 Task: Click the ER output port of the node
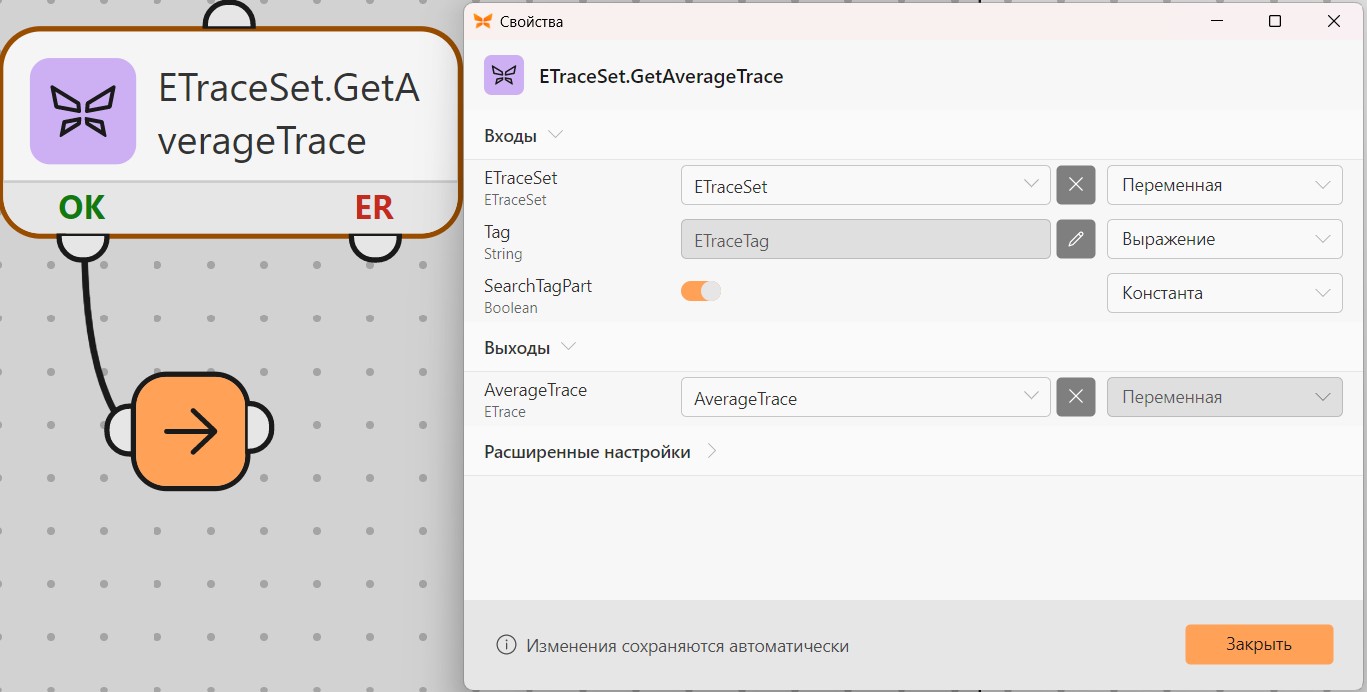click(x=375, y=244)
